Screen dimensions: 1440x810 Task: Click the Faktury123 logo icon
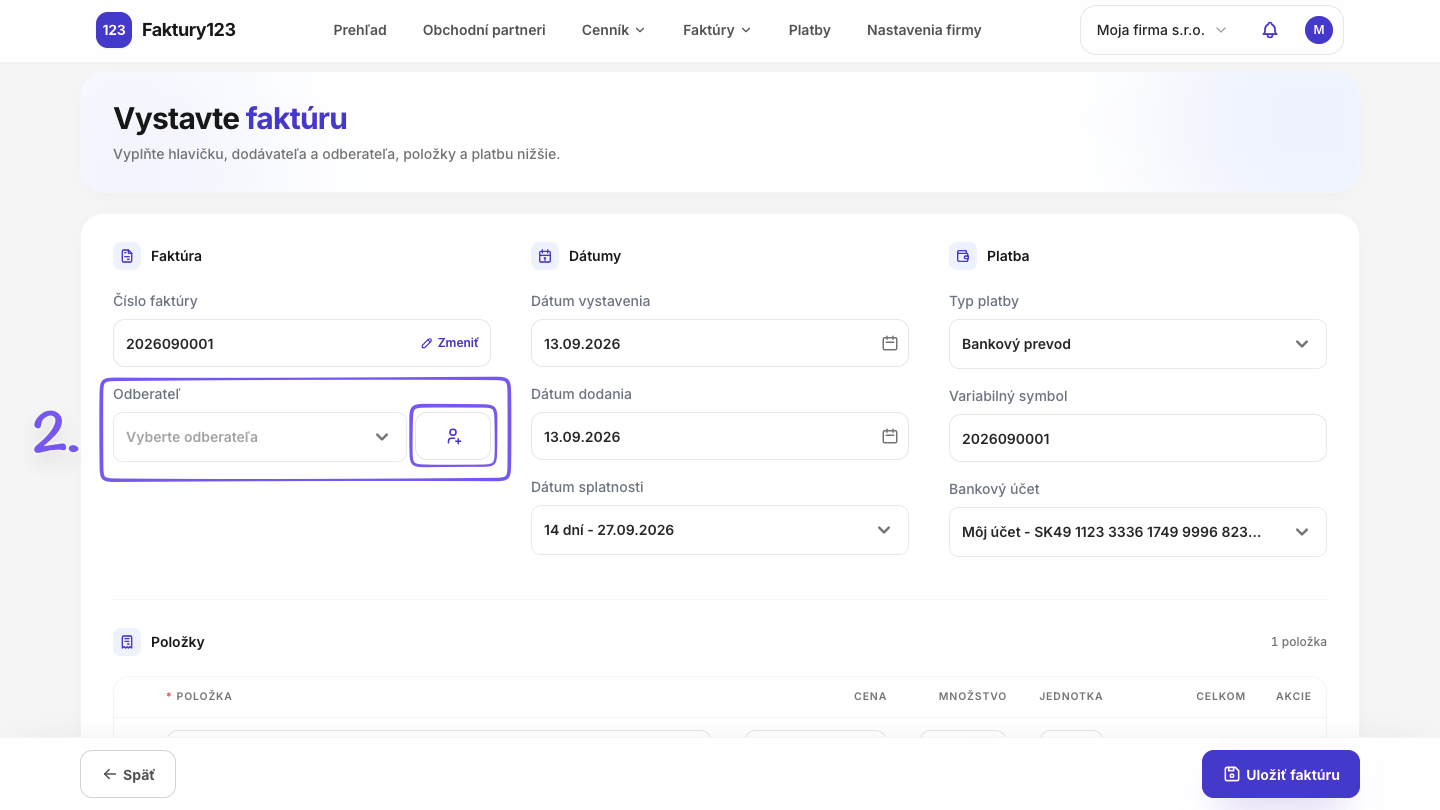coord(114,30)
